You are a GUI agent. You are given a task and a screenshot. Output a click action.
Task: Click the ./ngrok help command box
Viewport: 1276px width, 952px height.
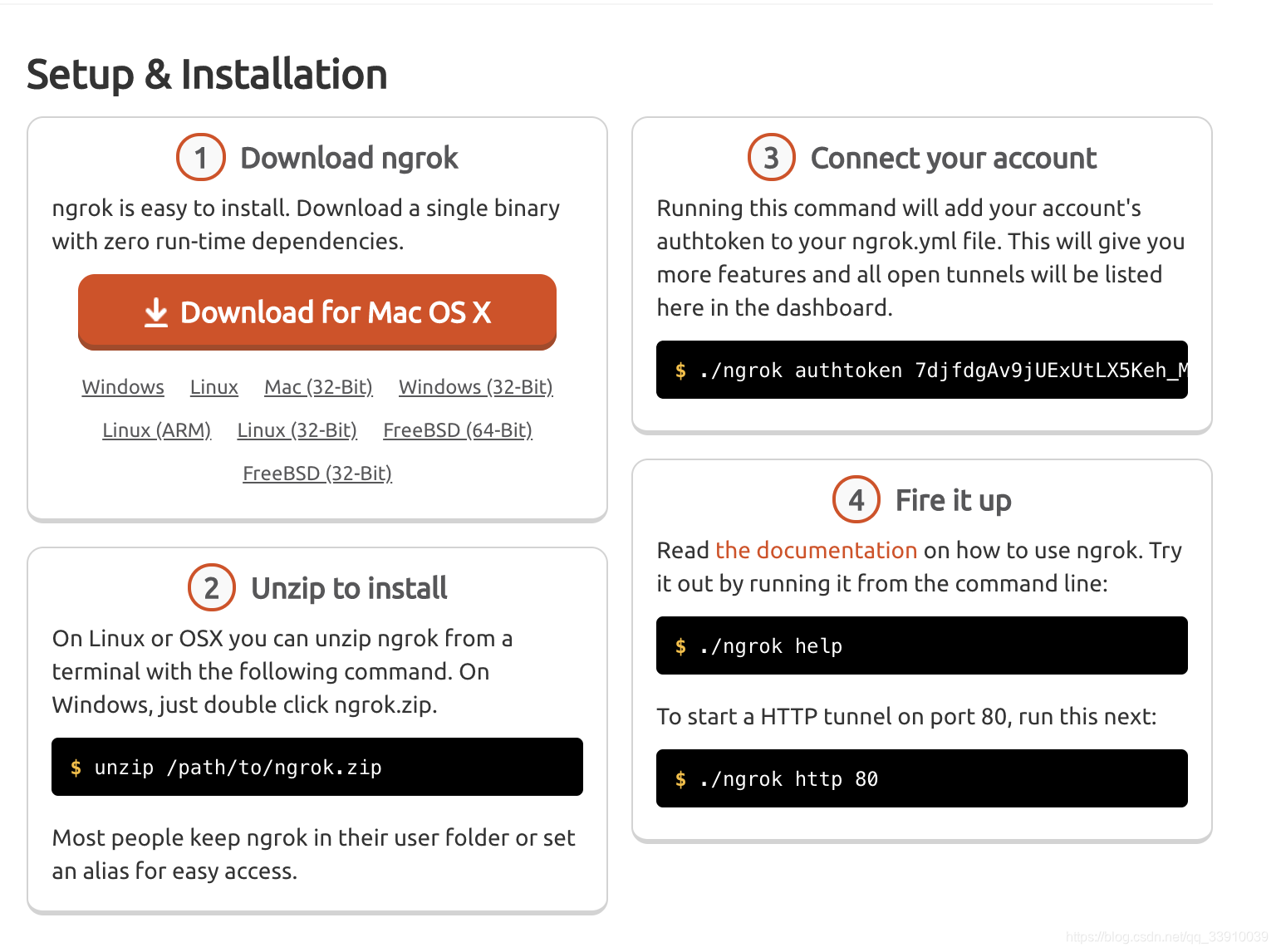(x=922, y=645)
